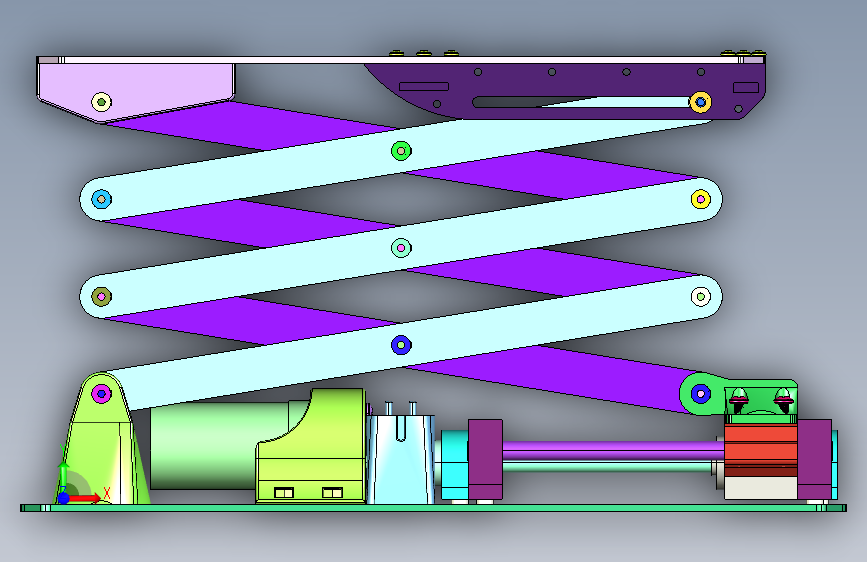Pick the bright green center pivot pin
Screen dimensions: 867x562
(x=401, y=150)
